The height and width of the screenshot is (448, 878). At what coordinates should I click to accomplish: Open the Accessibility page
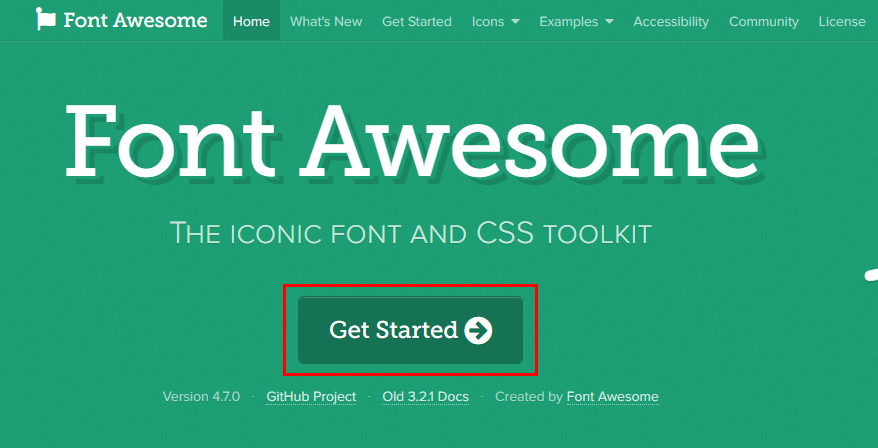tap(671, 22)
